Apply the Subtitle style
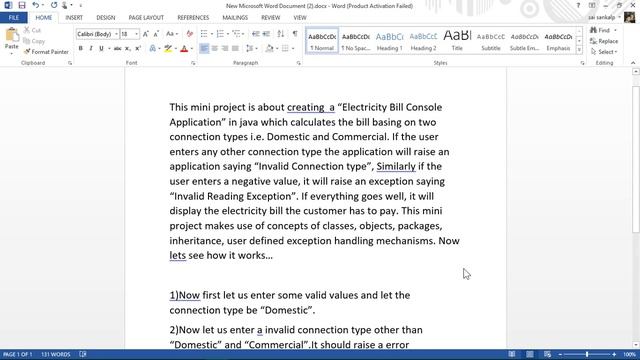This screenshot has height=360, width=640. point(491,41)
